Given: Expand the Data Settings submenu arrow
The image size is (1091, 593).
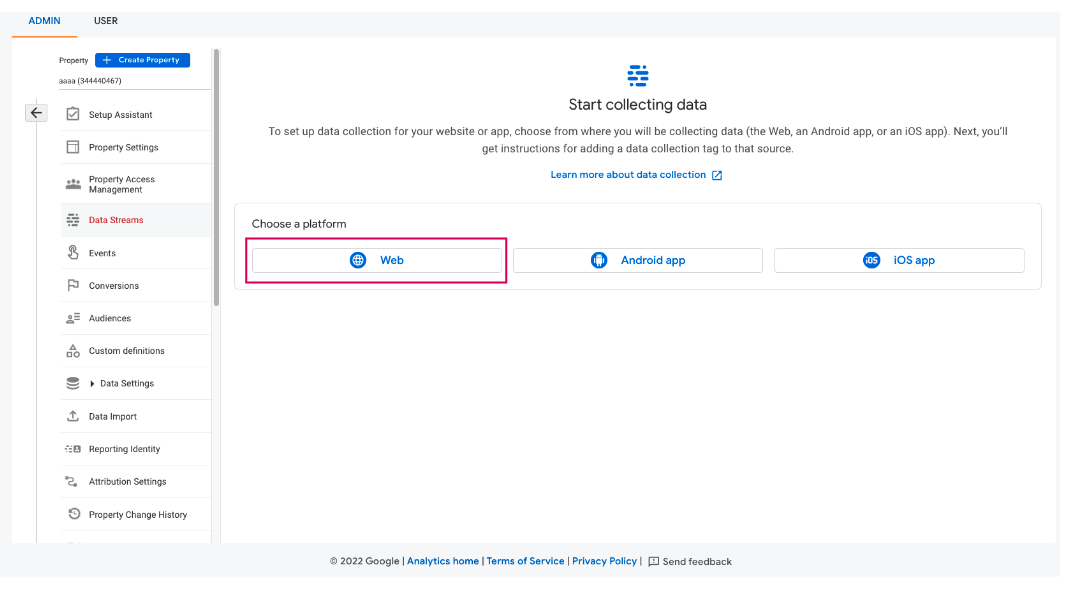Looking at the screenshot, I should pos(93,384).
